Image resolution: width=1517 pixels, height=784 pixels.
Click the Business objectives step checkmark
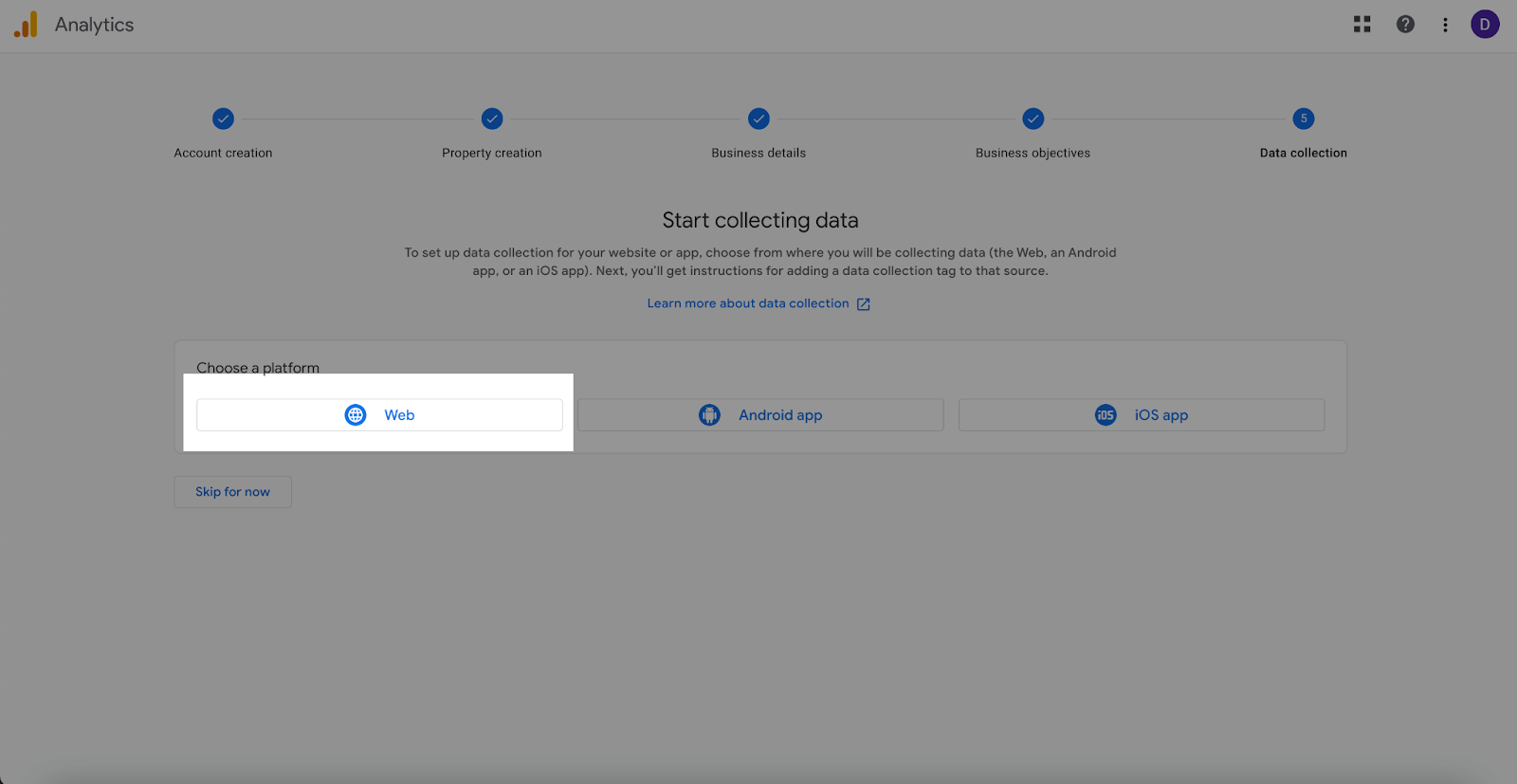[x=1033, y=119]
